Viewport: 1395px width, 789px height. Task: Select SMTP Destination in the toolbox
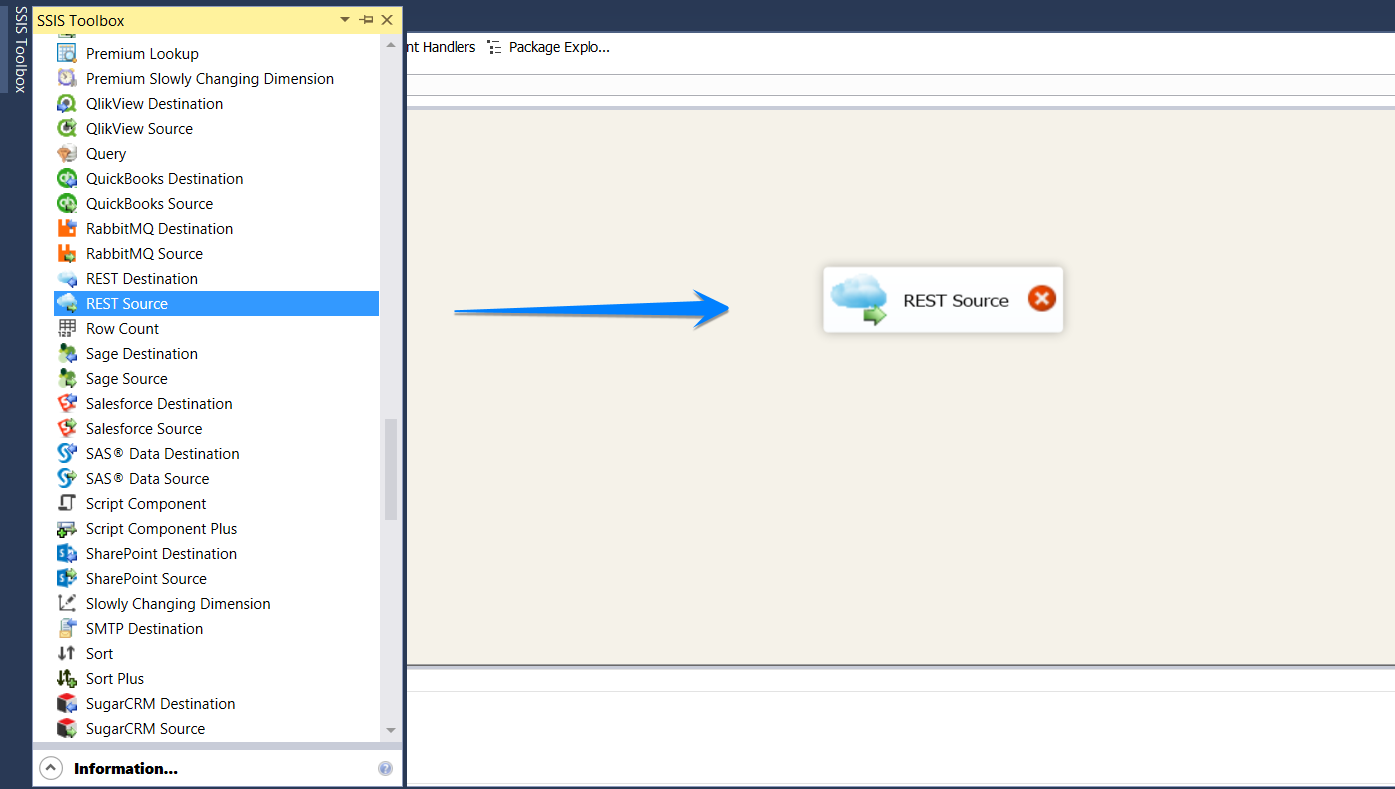(x=144, y=629)
